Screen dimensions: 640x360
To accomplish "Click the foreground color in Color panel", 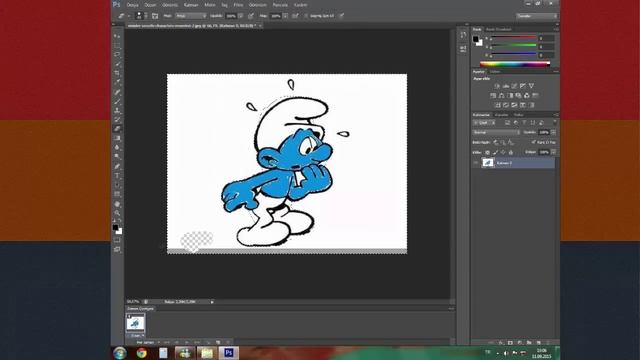I will click(x=476, y=39).
